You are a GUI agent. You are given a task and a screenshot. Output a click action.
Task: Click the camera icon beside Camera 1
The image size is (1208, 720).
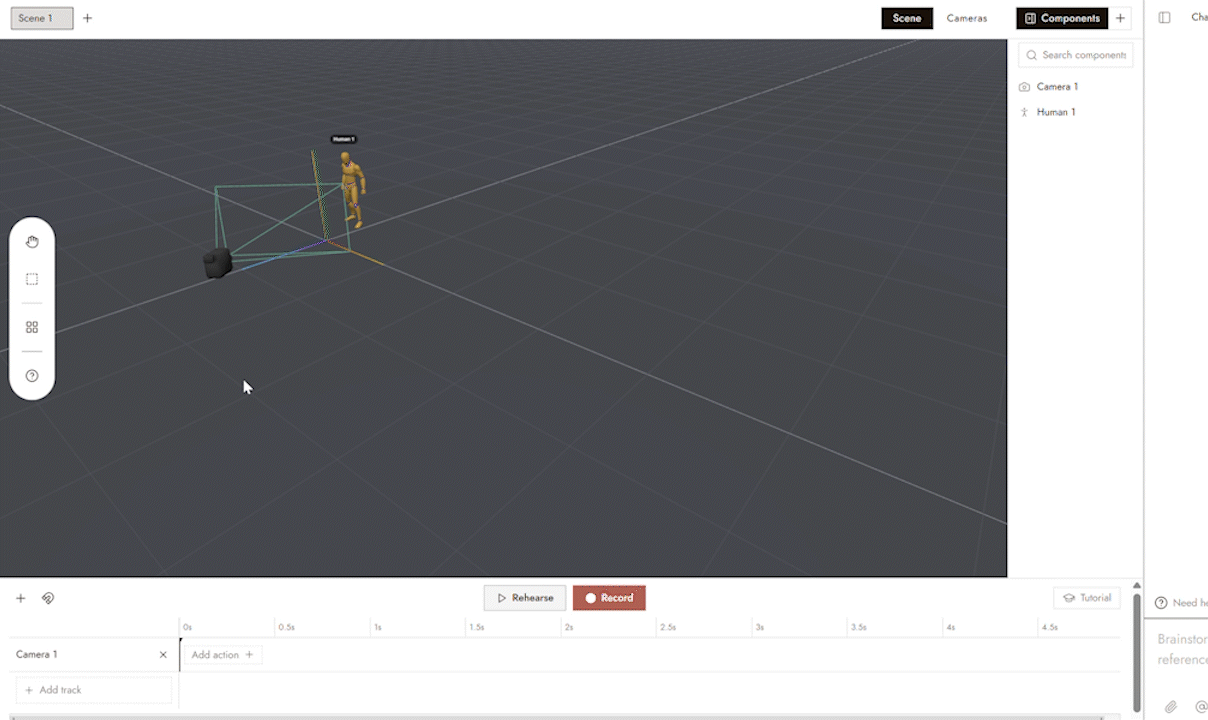click(x=1024, y=87)
